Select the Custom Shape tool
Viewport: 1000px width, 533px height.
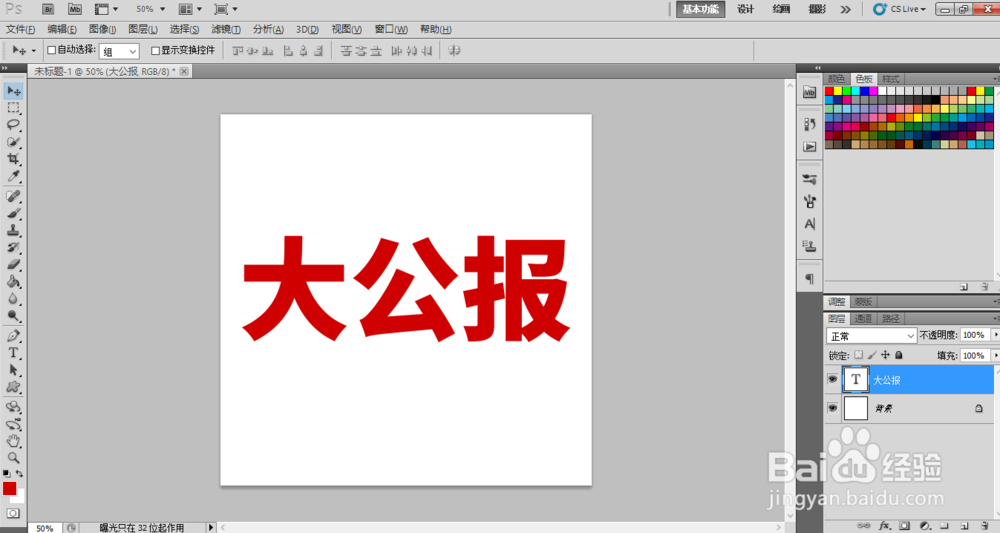pyautogui.click(x=13, y=387)
